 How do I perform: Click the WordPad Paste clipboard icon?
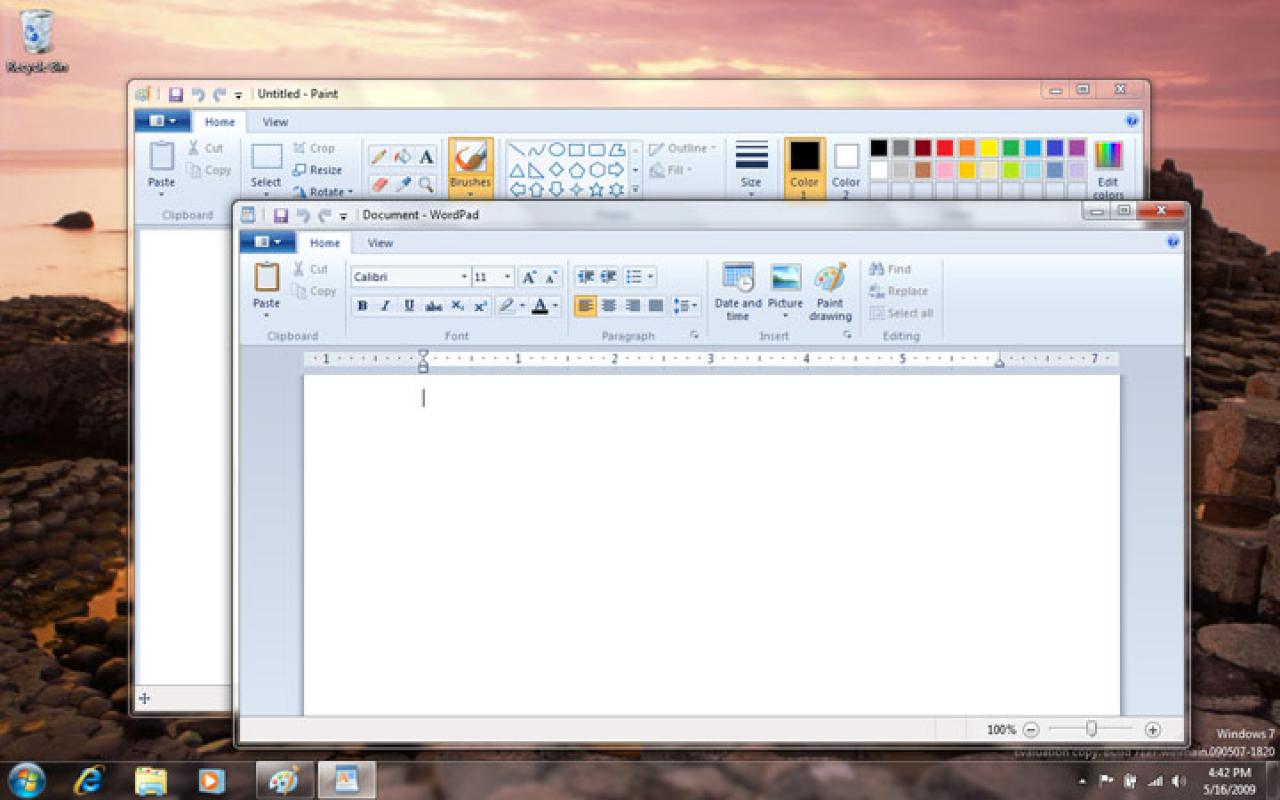click(267, 277)
